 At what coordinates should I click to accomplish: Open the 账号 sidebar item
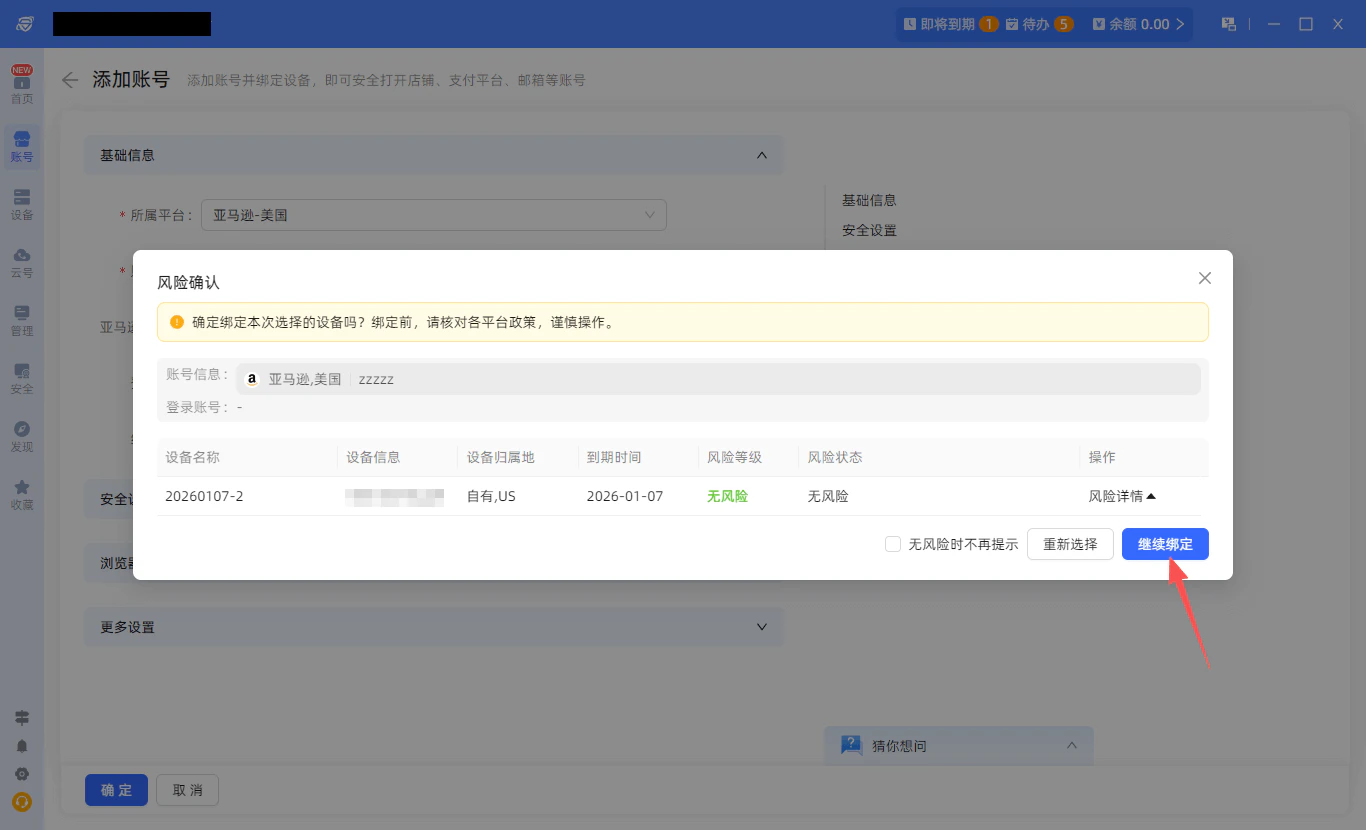click(22, 147)
